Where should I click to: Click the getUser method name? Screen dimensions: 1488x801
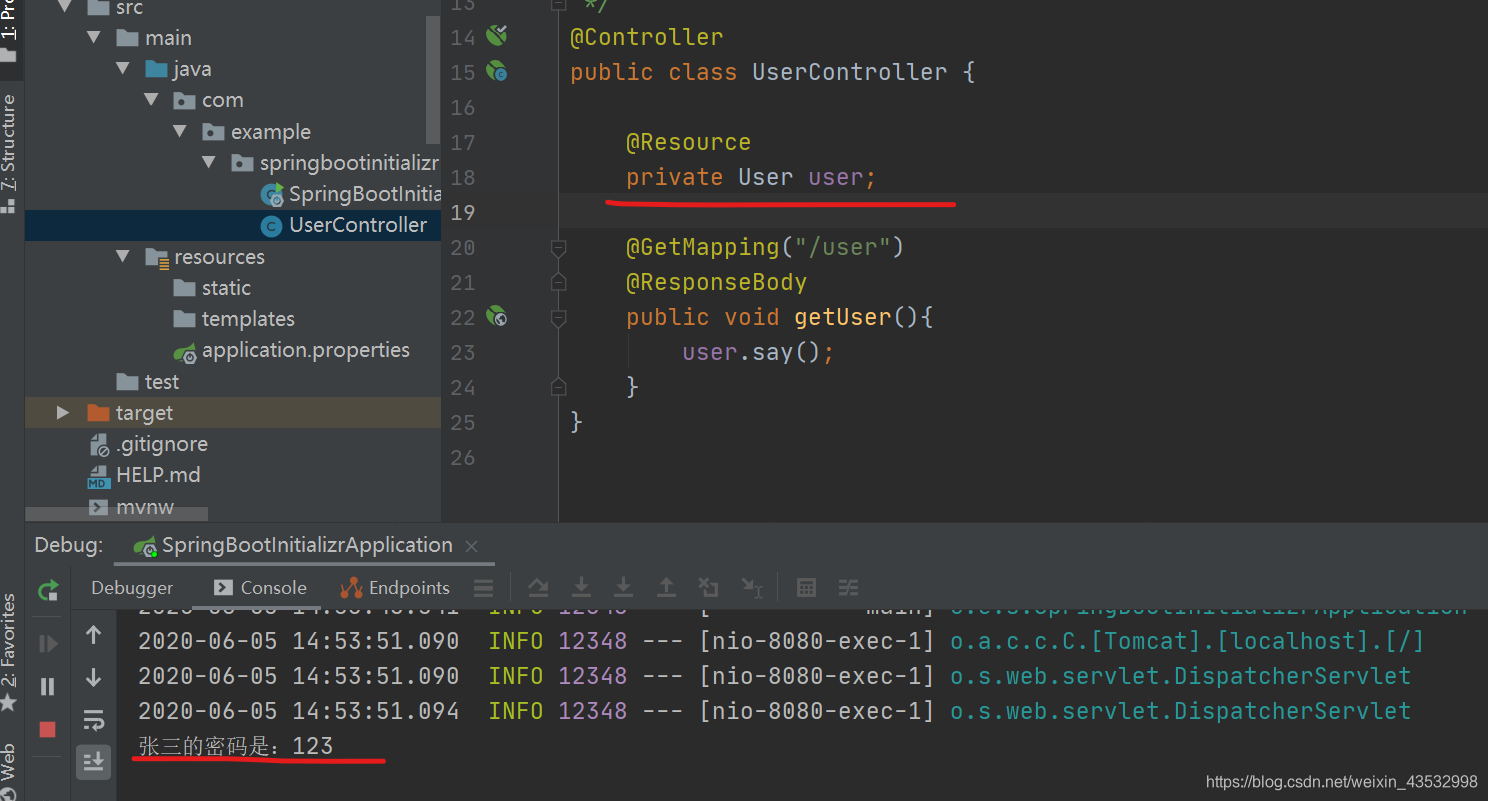tap(842, 317)
